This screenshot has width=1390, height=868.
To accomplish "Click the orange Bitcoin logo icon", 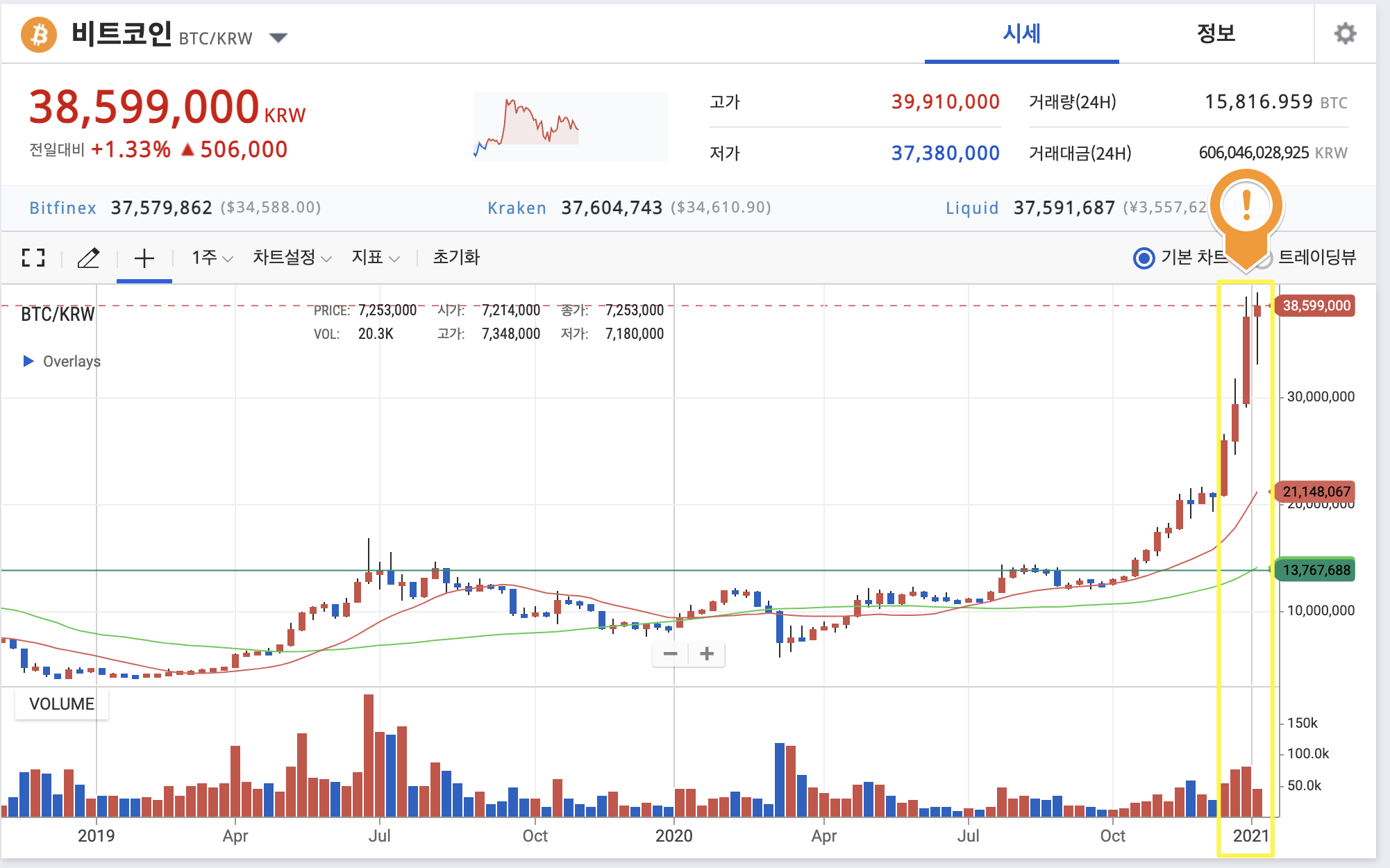I will 39,34.
